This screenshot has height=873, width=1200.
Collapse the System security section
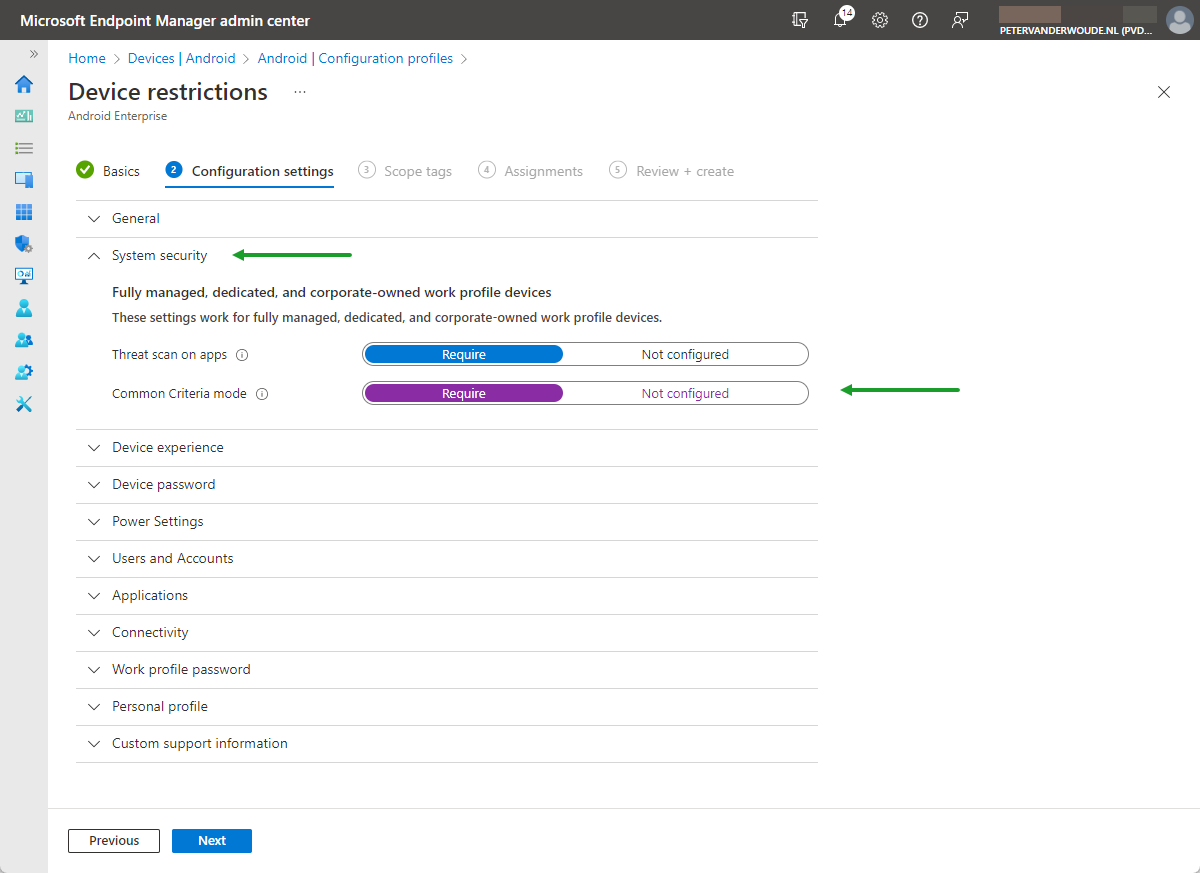point(159,255)
